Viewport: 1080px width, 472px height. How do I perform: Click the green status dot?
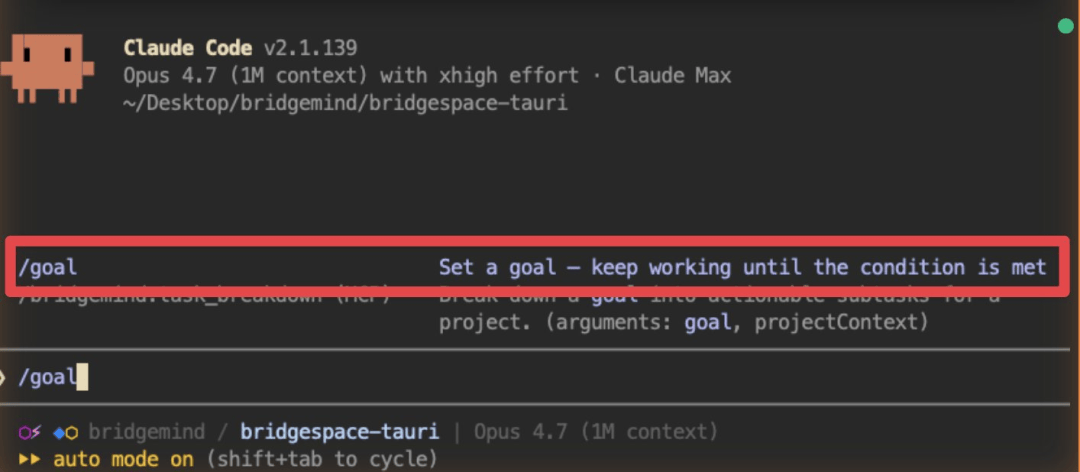tap(1066, 27)
